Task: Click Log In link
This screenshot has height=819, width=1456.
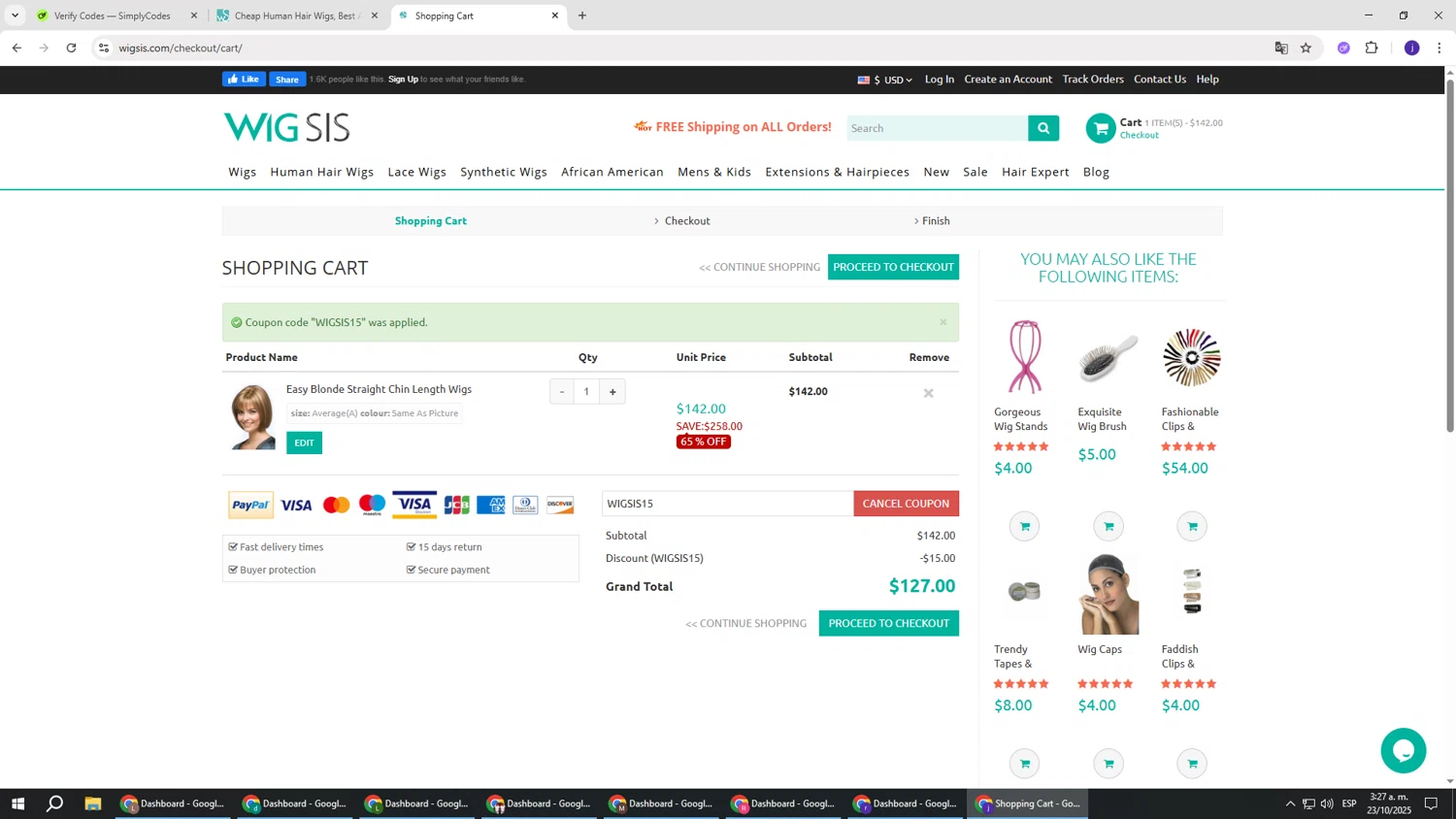Action: (939, 80)
